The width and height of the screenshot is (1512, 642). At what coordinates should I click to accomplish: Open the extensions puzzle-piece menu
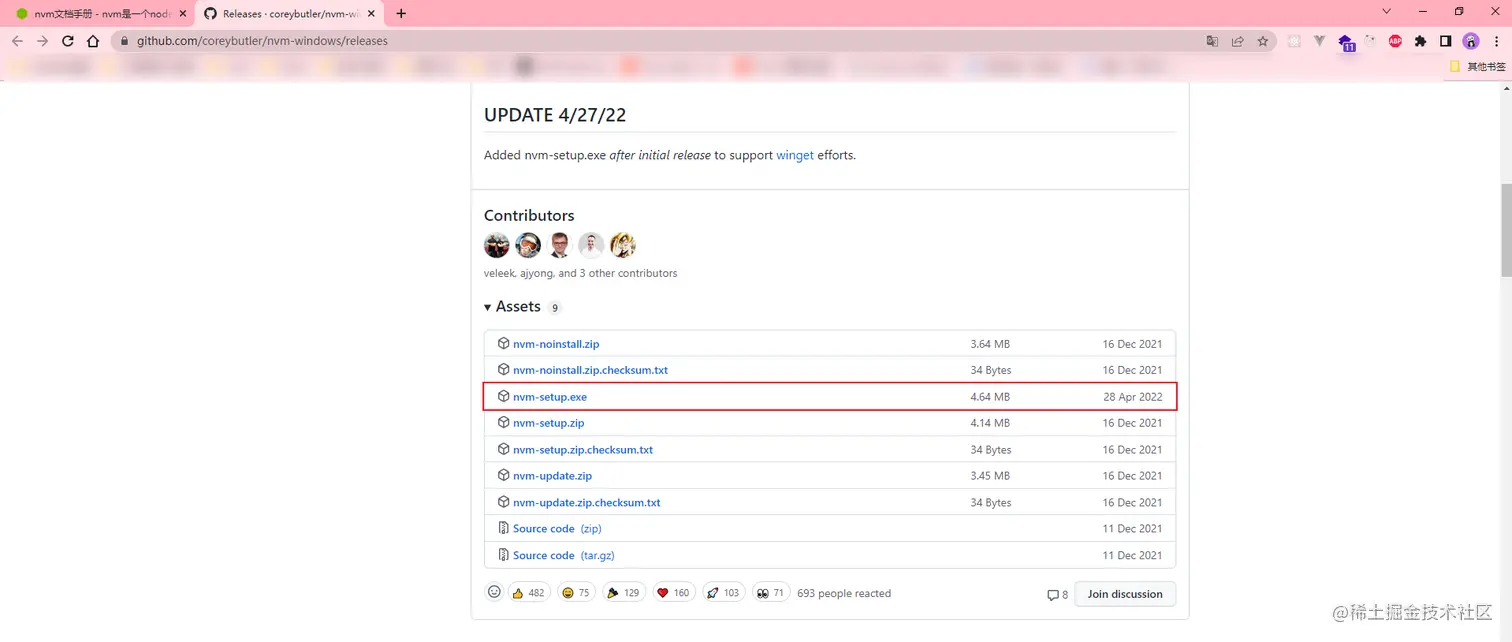tap(1420, 41)
